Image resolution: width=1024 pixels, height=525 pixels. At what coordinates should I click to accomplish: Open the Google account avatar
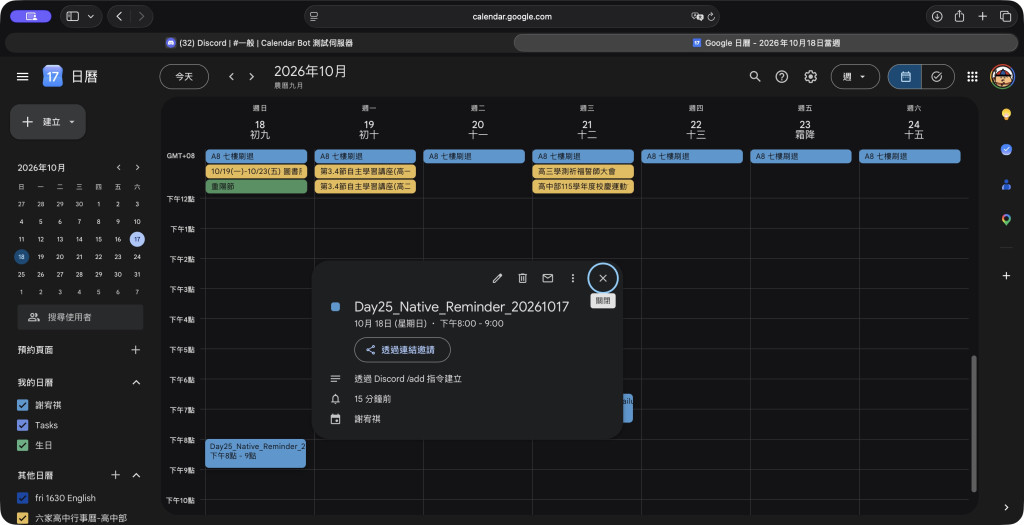point(1001,76)
